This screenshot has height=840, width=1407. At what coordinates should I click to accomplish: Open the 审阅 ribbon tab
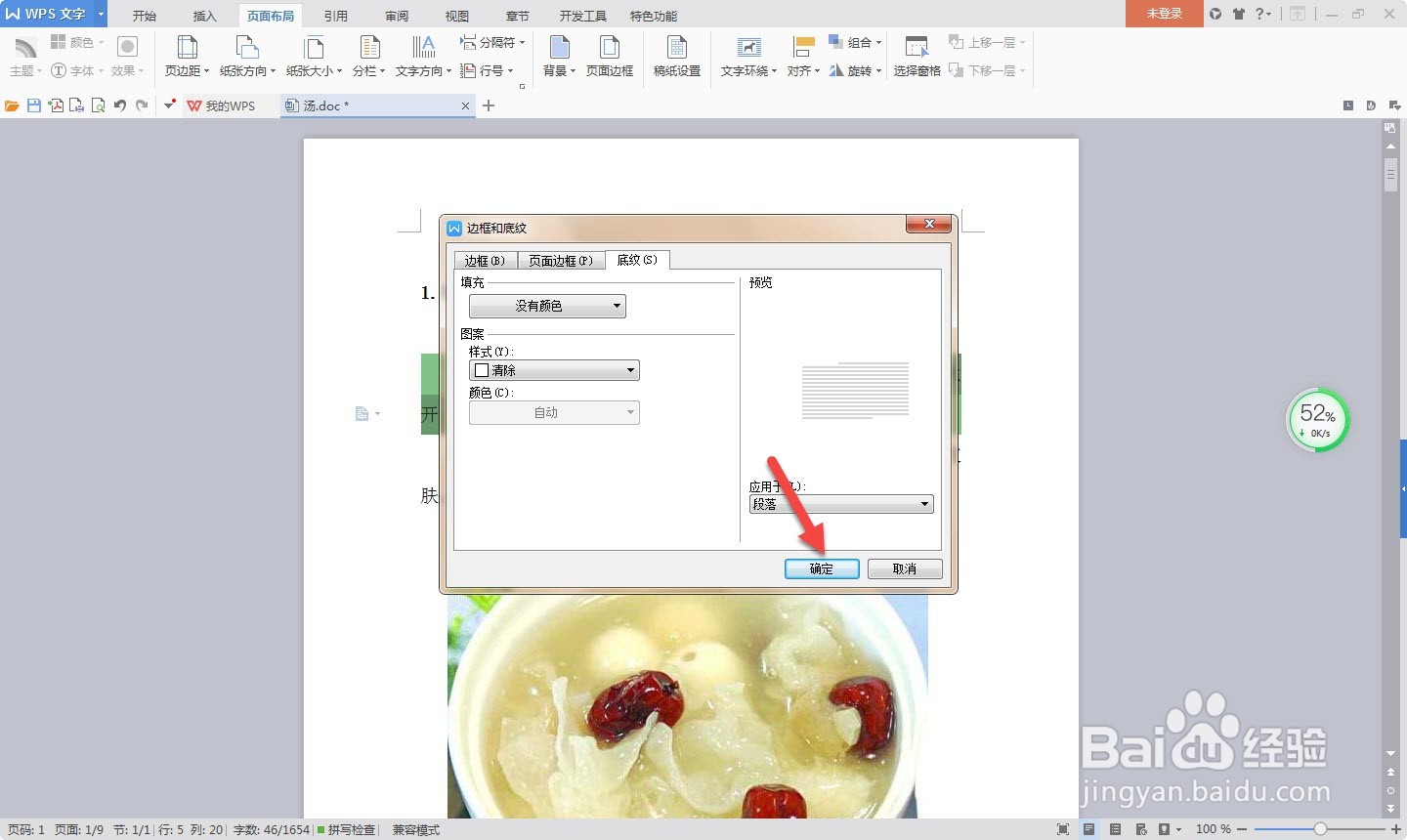tap(397, 16)
